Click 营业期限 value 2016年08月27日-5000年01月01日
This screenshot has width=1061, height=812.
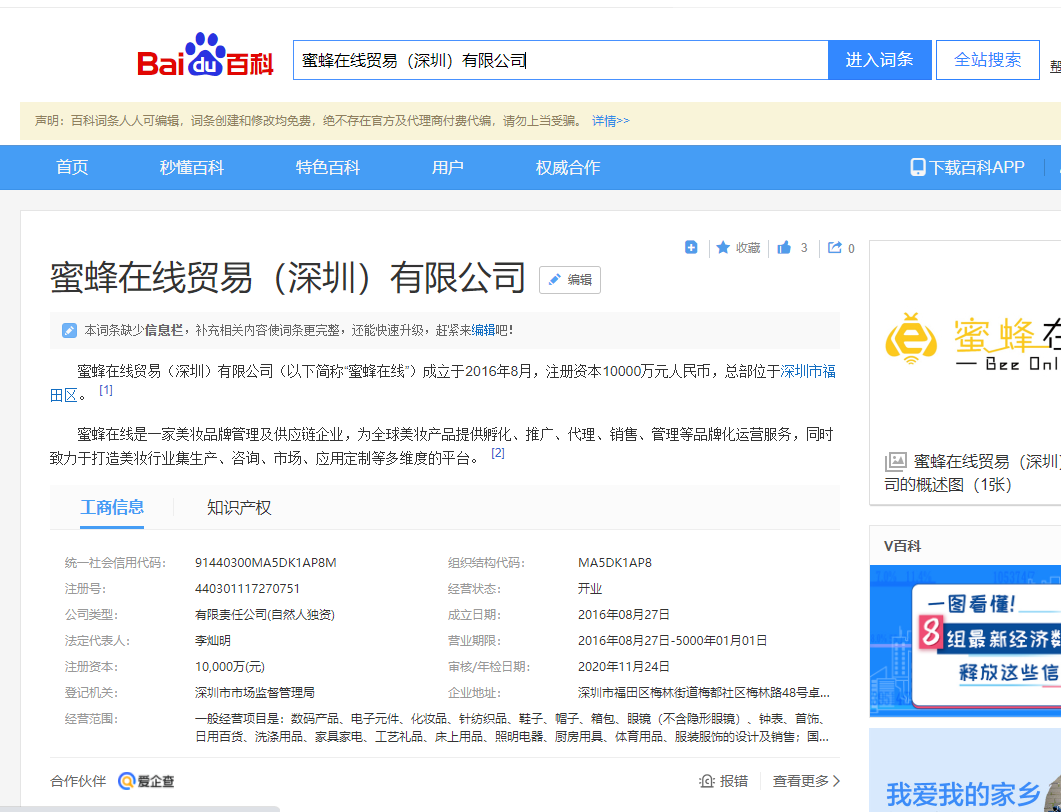pyautogui.click(x=673, y=640)
